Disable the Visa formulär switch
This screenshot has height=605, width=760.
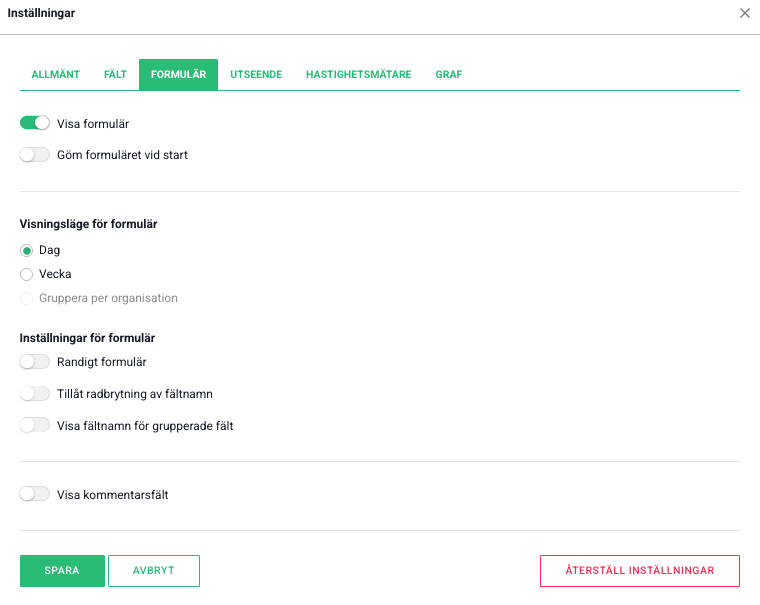point(35,124)
